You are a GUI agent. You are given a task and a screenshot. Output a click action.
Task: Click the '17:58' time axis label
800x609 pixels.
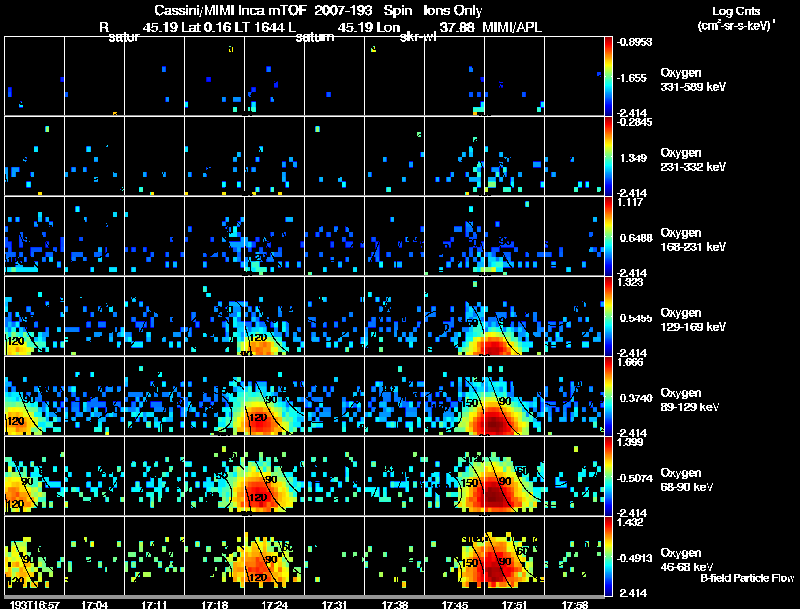(x=574, y=605)
